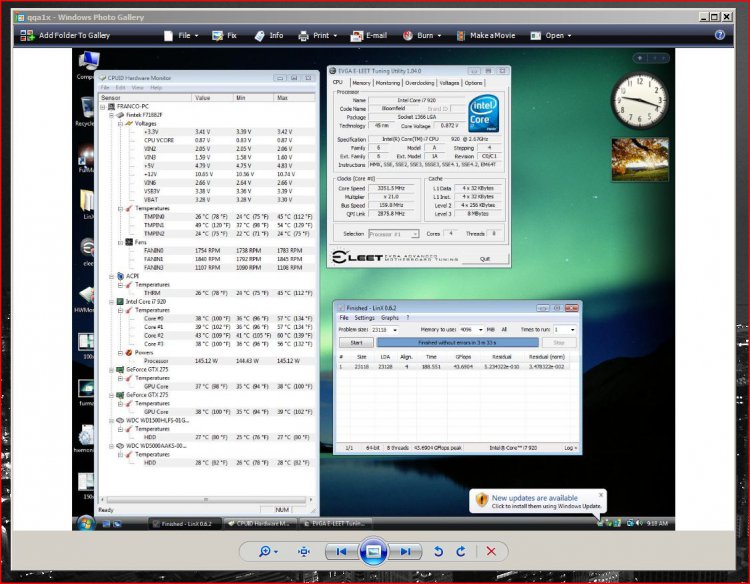This screenshot has height=584, width=750.
Task: Collapse the FRANCO-PC tree node
Action: point(102,107)
